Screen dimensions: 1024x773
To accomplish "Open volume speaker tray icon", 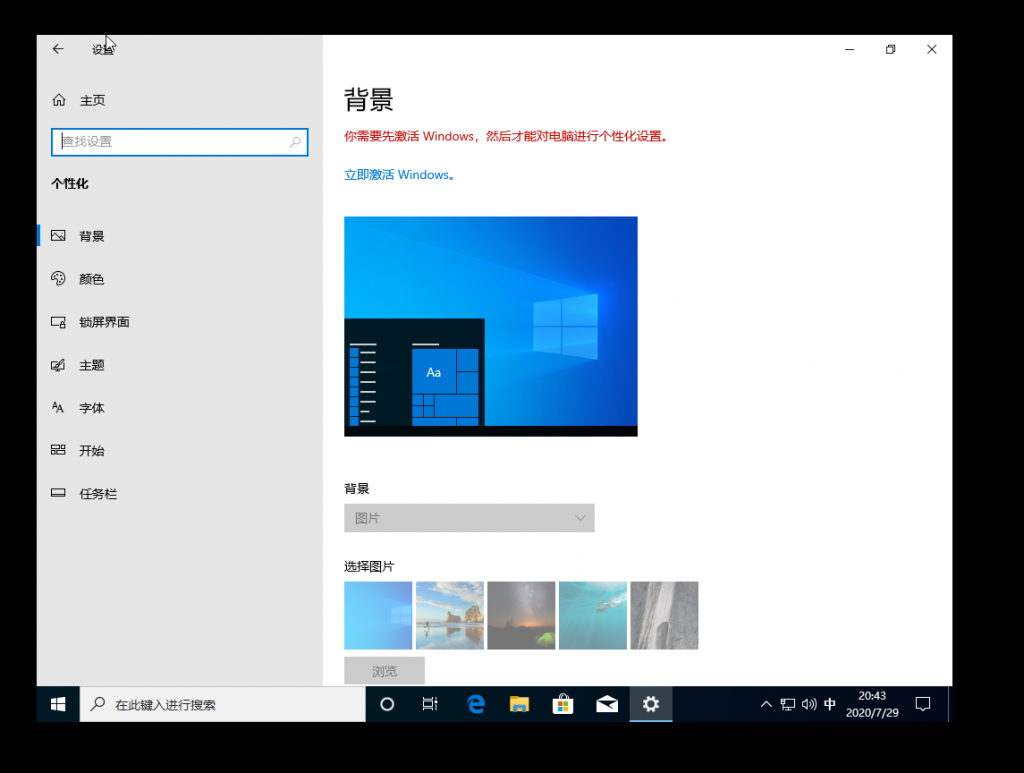I will pyautogui.click(x=809, y=704).
